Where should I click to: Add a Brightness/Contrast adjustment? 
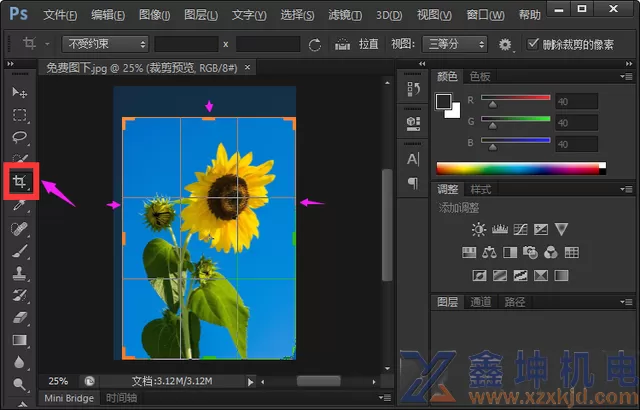(x=479, y=229)
